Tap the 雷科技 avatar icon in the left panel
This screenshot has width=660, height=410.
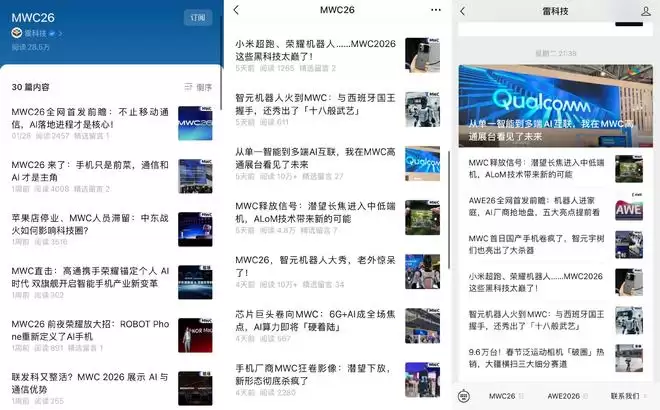coord(16,33)
